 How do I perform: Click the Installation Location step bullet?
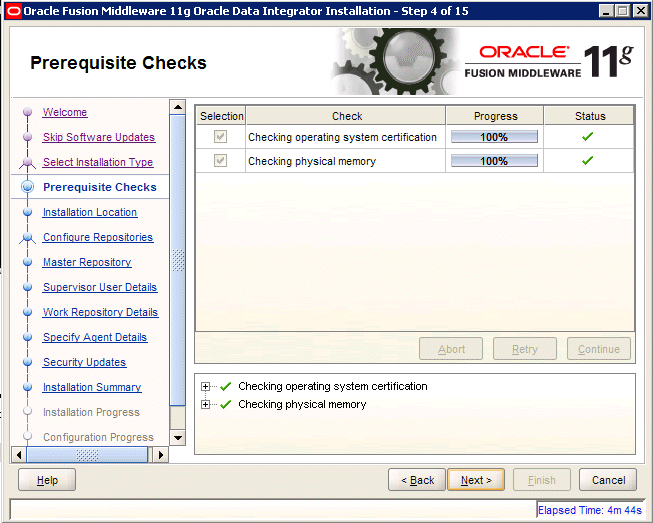tap(27, 212)
